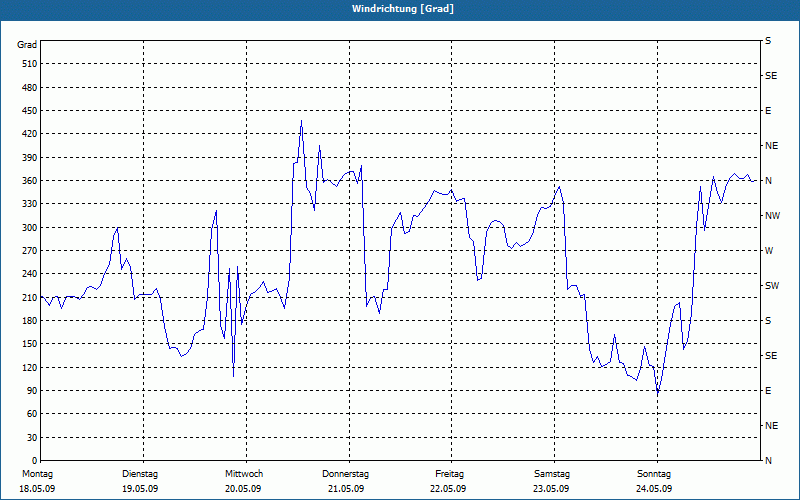Click the chart title 'Windrichtung [Grad]'
Image resolution: width=800 pixels, height=500 pixels.
point(403,9)
